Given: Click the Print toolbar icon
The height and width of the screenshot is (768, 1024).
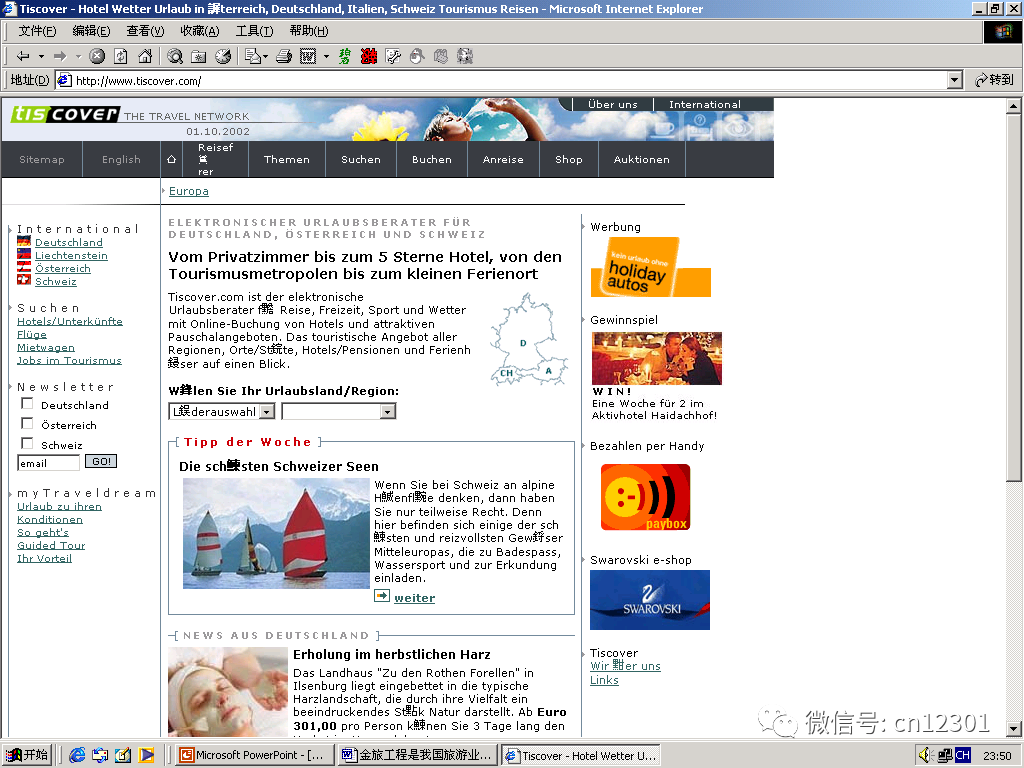Looking at the screenshot, I should pyautogui.click(x=283, y=57).
